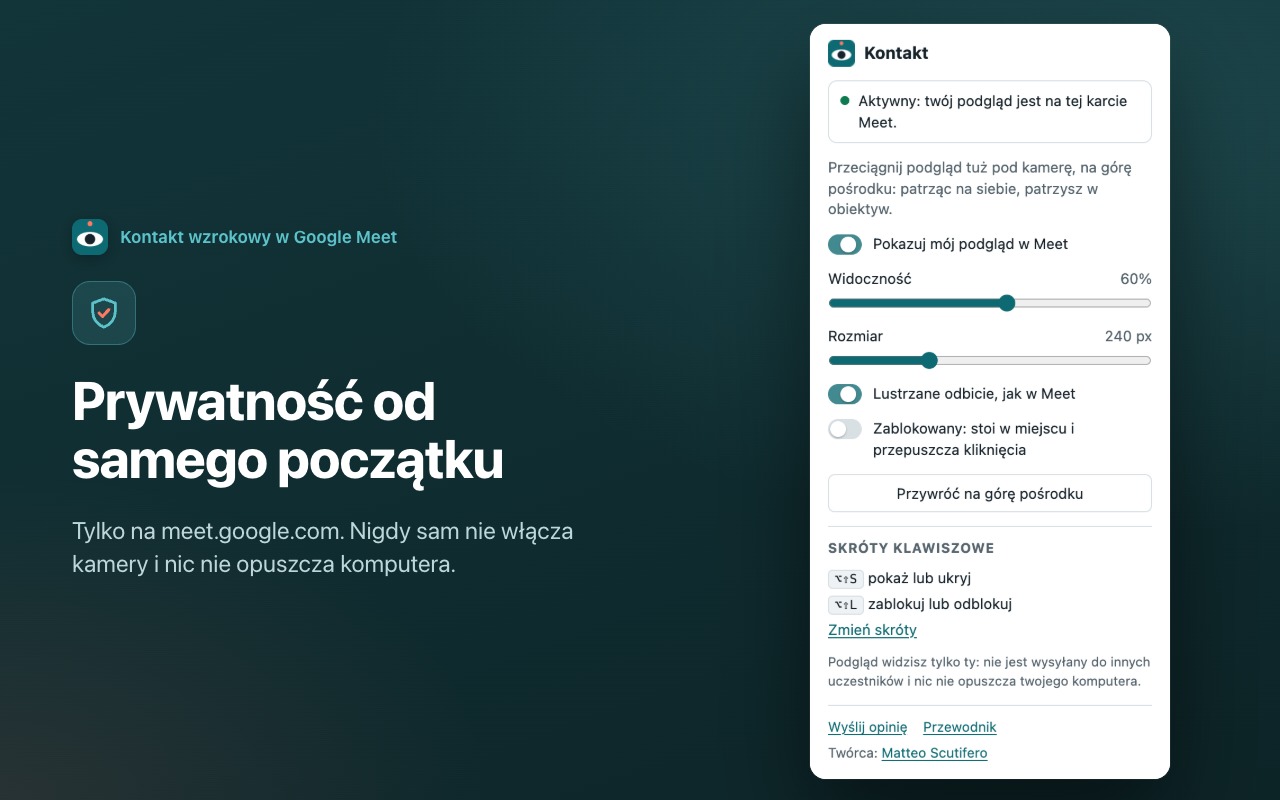The image size is (1280, 800).
Task: Click the 'Twórca:' label
Action: coord(853,753)
